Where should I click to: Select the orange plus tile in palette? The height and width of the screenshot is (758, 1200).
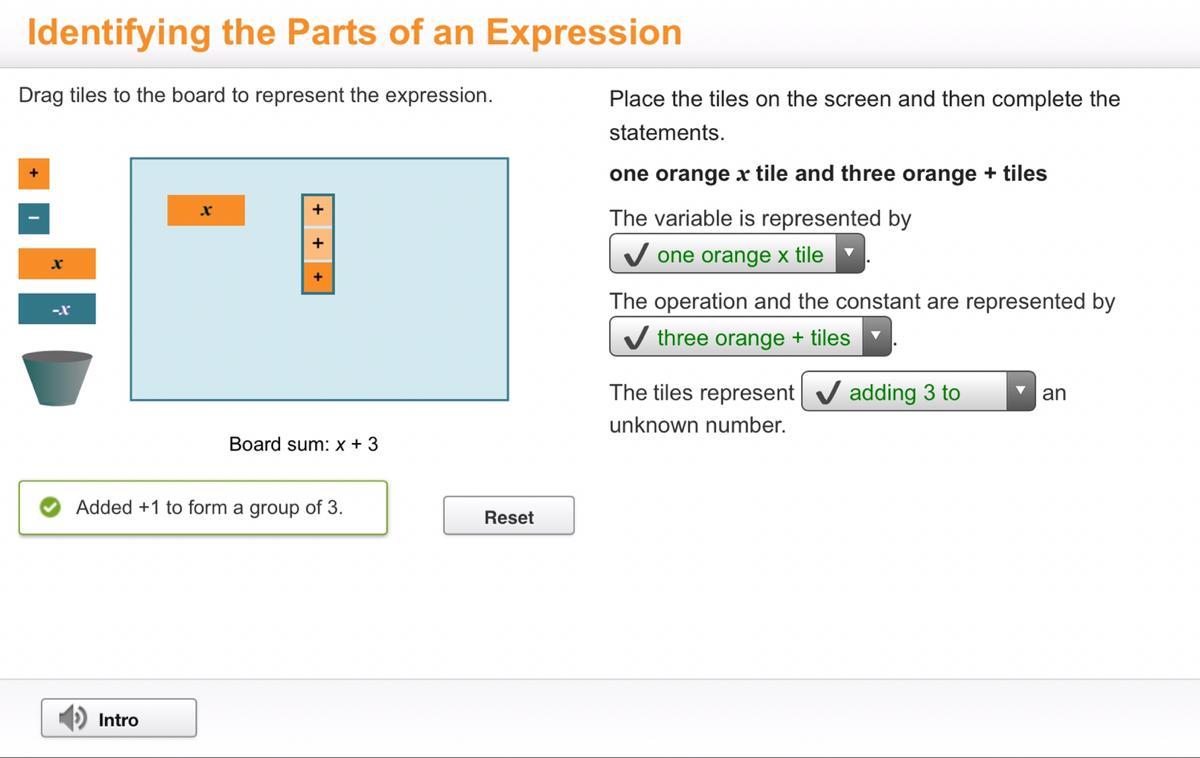[x=33, y=174]
